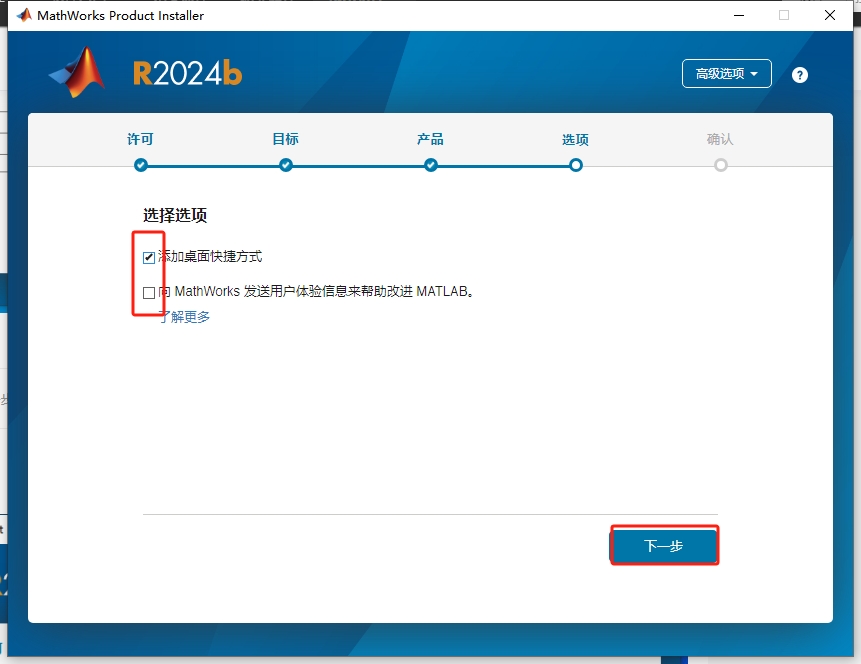The width and height of the screenshot is (861, 664).
Task: Open the 了解更多 link
Action: 186,317
